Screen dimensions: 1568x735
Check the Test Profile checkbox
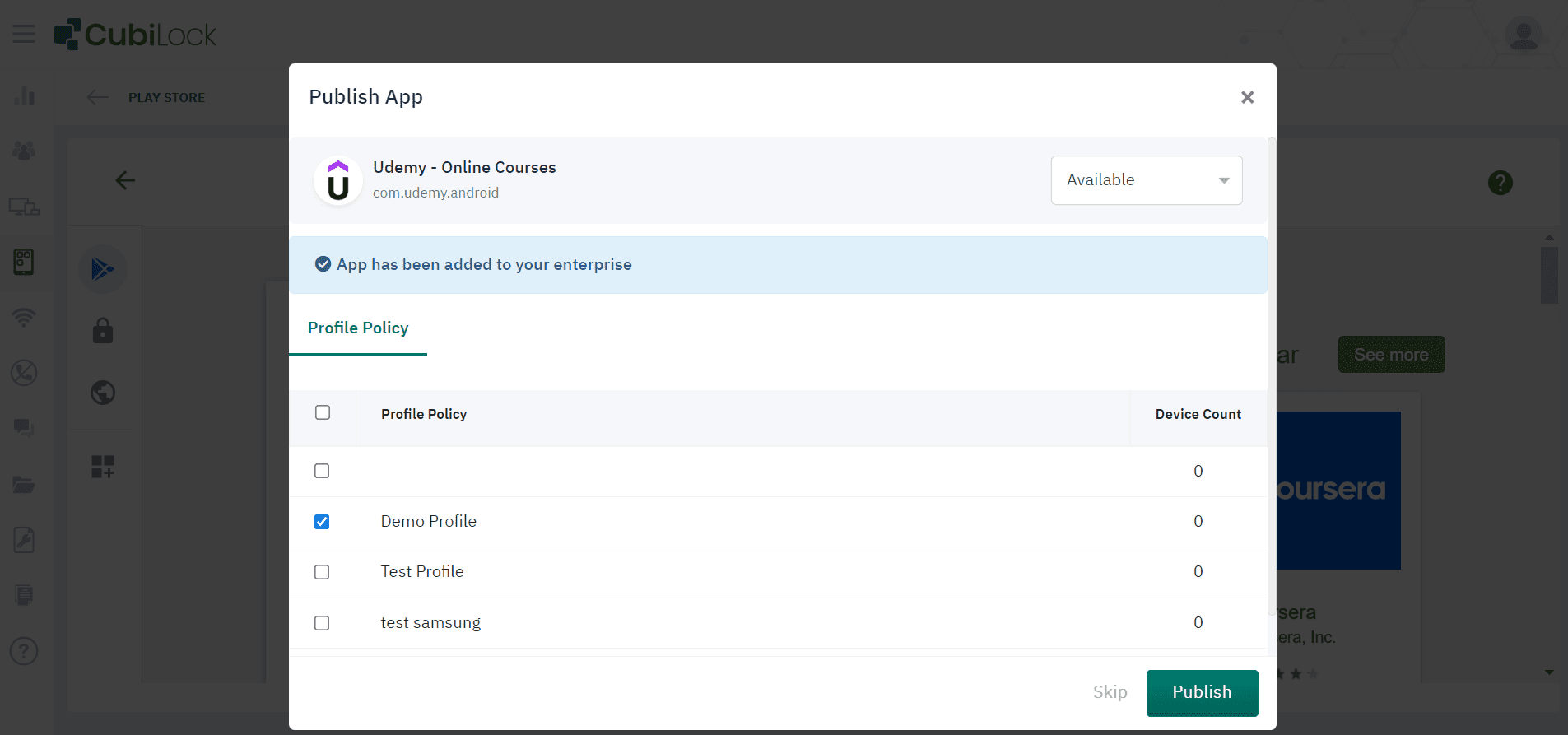pos(322,572)
